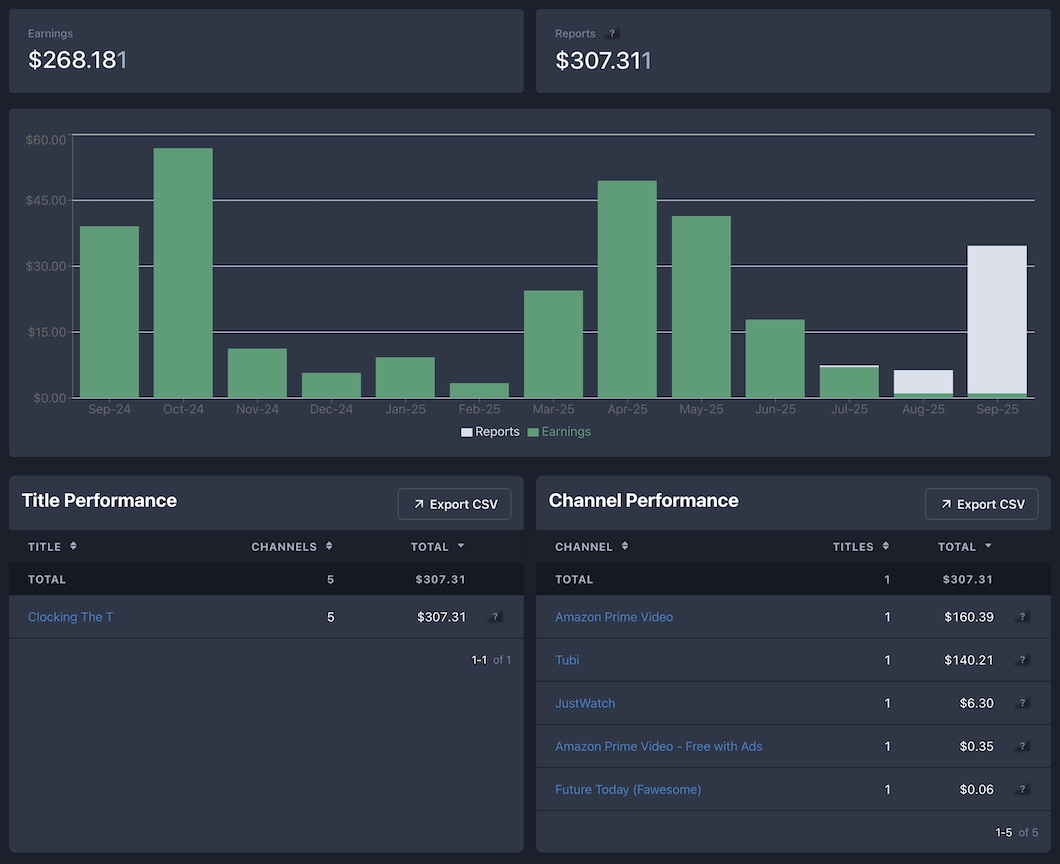Click help icon in JustWatch row
Image resolution: width=1060 pixels, height=864 pixels.
(x=1022, y=703)
